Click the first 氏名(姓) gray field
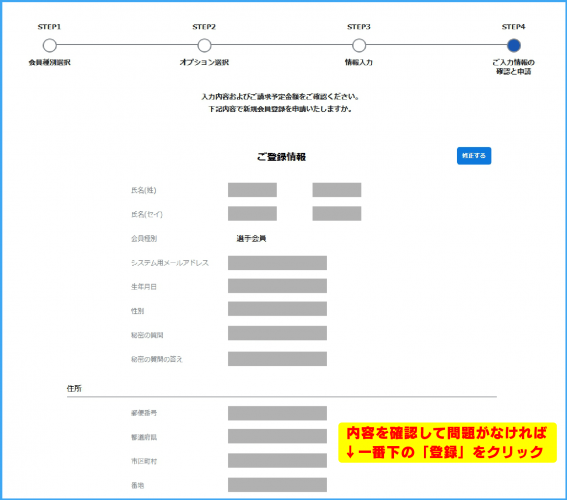 pyautogui.click(x=252, y=190)
